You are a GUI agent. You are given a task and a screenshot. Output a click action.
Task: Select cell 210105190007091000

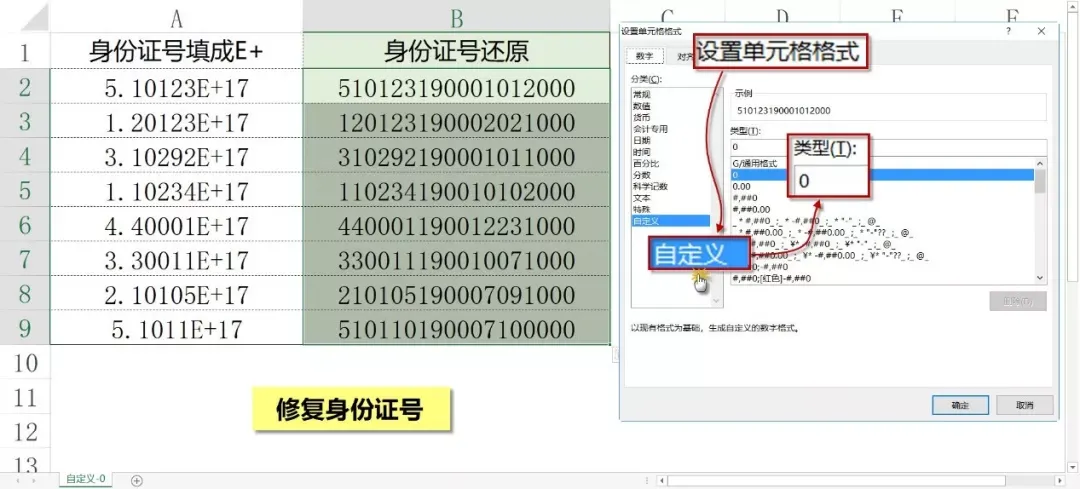456,294
